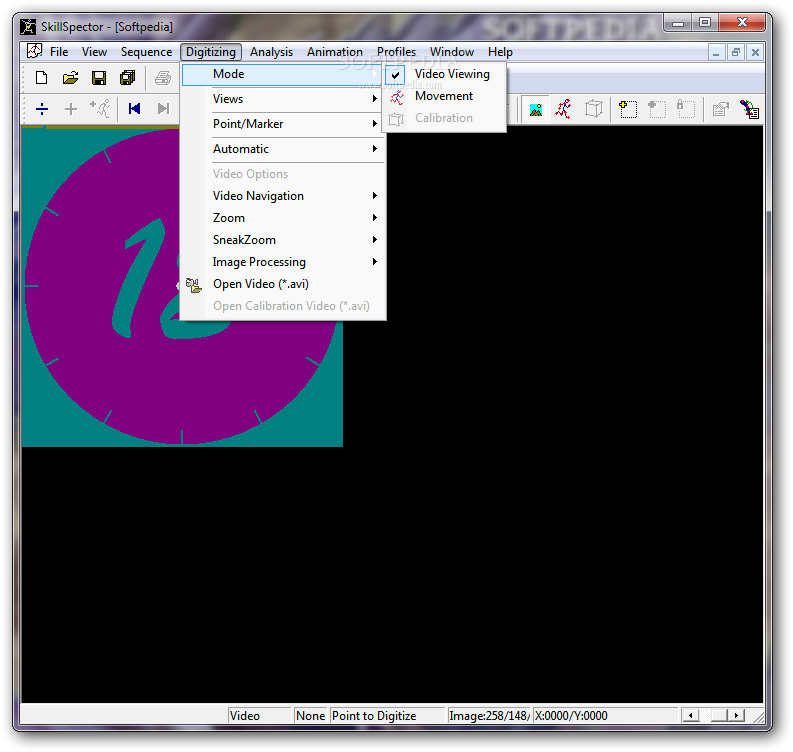
Task: Click the Open Video folder icon in menu
Action: click(193, 285)
